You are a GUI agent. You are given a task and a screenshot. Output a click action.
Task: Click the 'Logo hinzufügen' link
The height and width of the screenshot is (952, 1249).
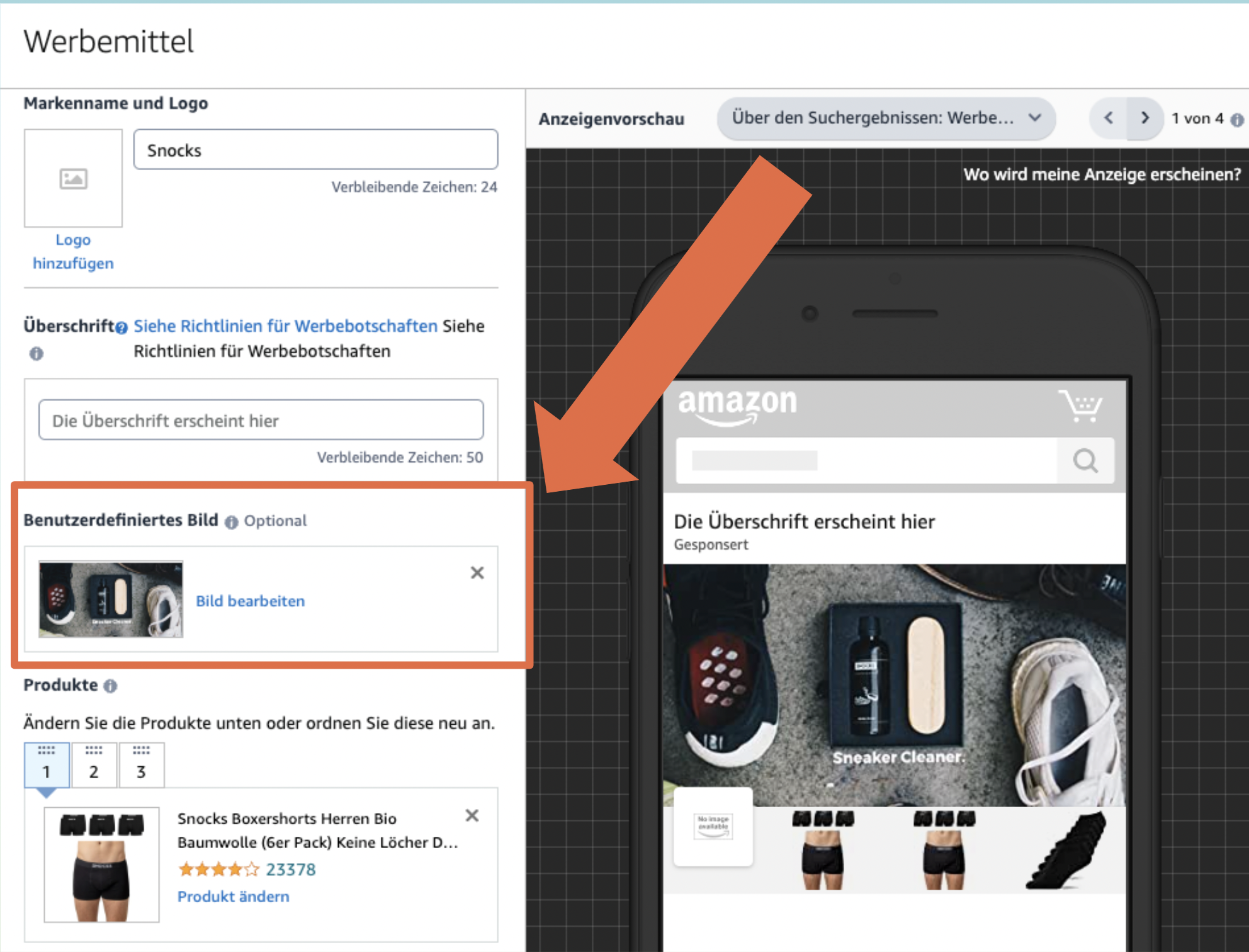point(73,251)
